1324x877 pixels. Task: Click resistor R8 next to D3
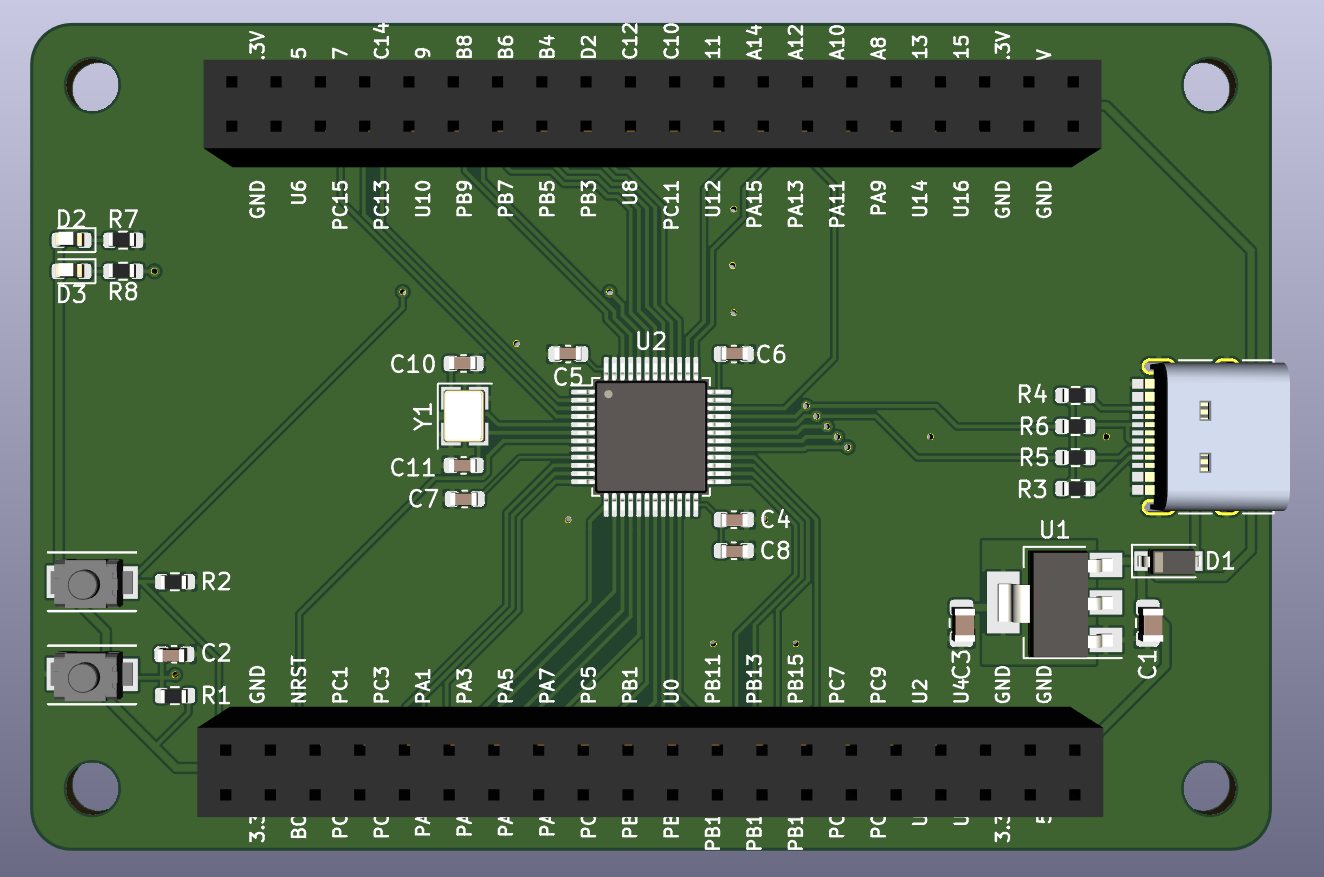122,271
